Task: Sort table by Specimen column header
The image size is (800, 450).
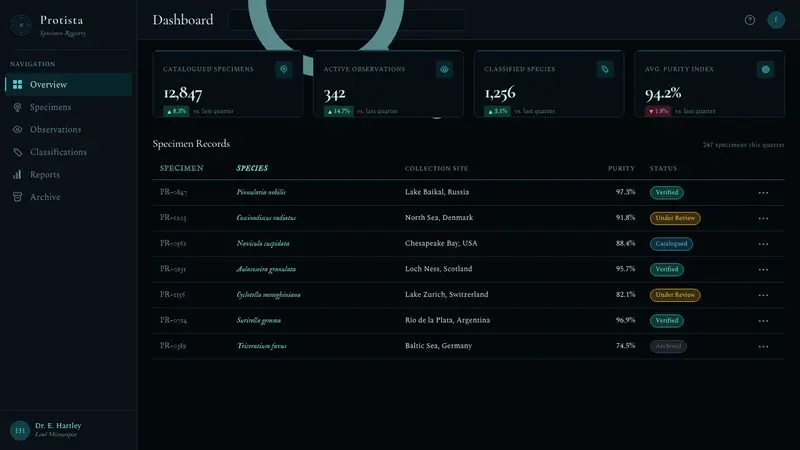Action: coord(182,168)
